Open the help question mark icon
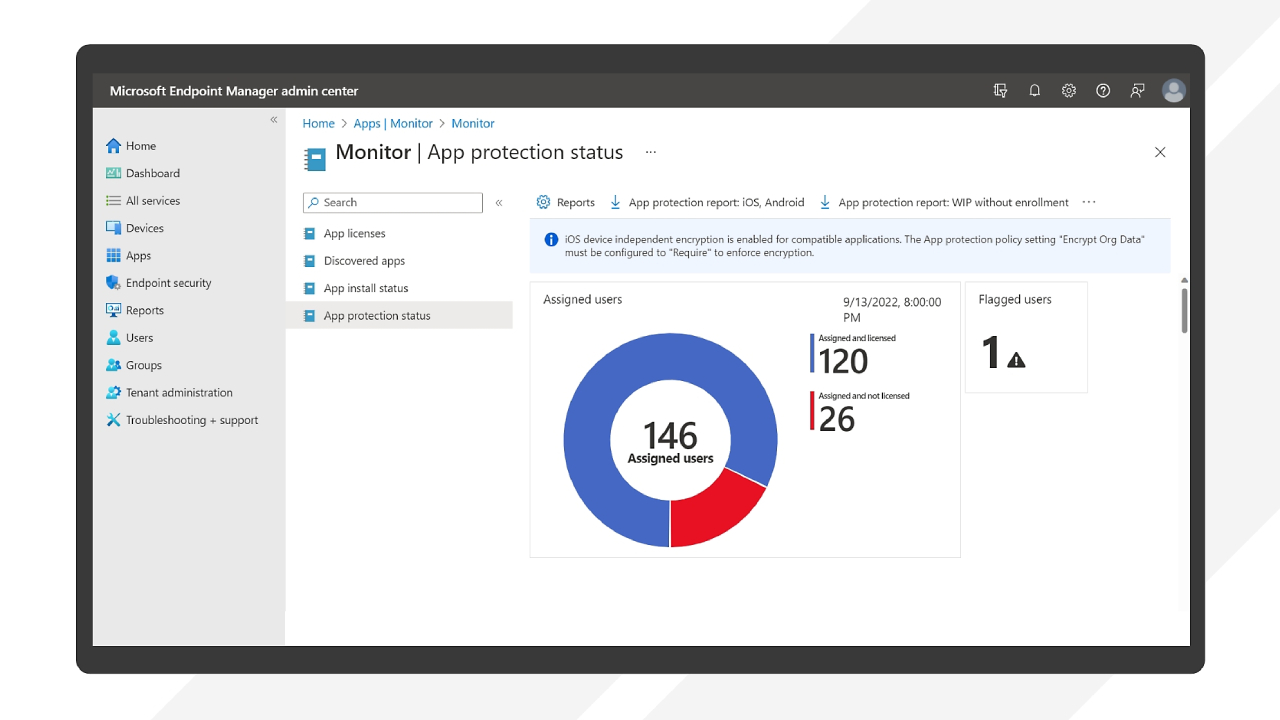This screenshot has height=720, width=1280. coord(1103,91)
